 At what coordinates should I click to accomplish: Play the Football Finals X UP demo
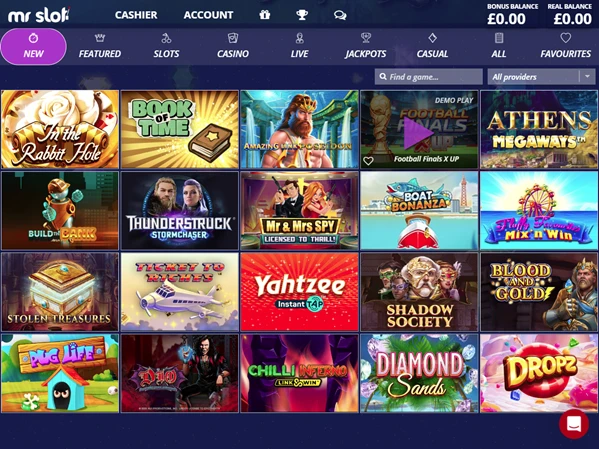pyautogui.click(x=418, y=133)
